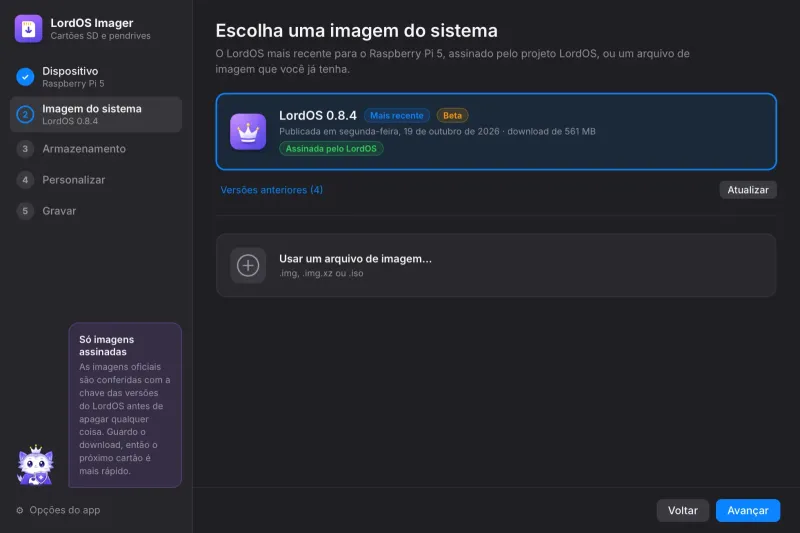Screen dimensions: 800x533
Task: Click the publication date and download size text
Action: (437, 132)
